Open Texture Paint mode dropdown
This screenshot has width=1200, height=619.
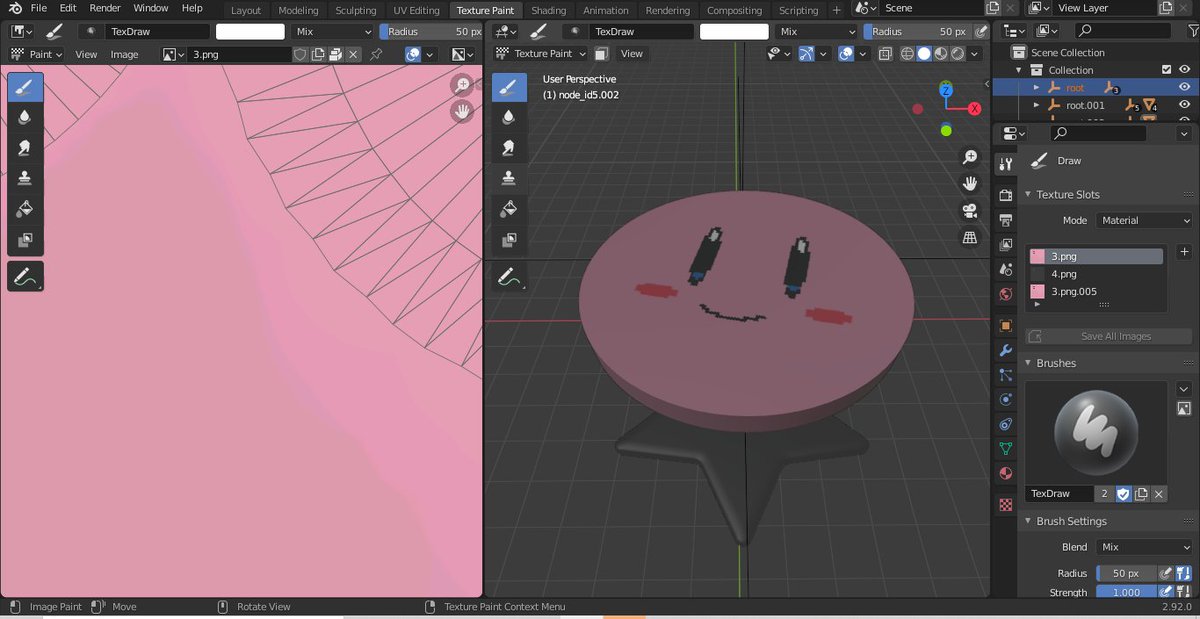[539, 54]
